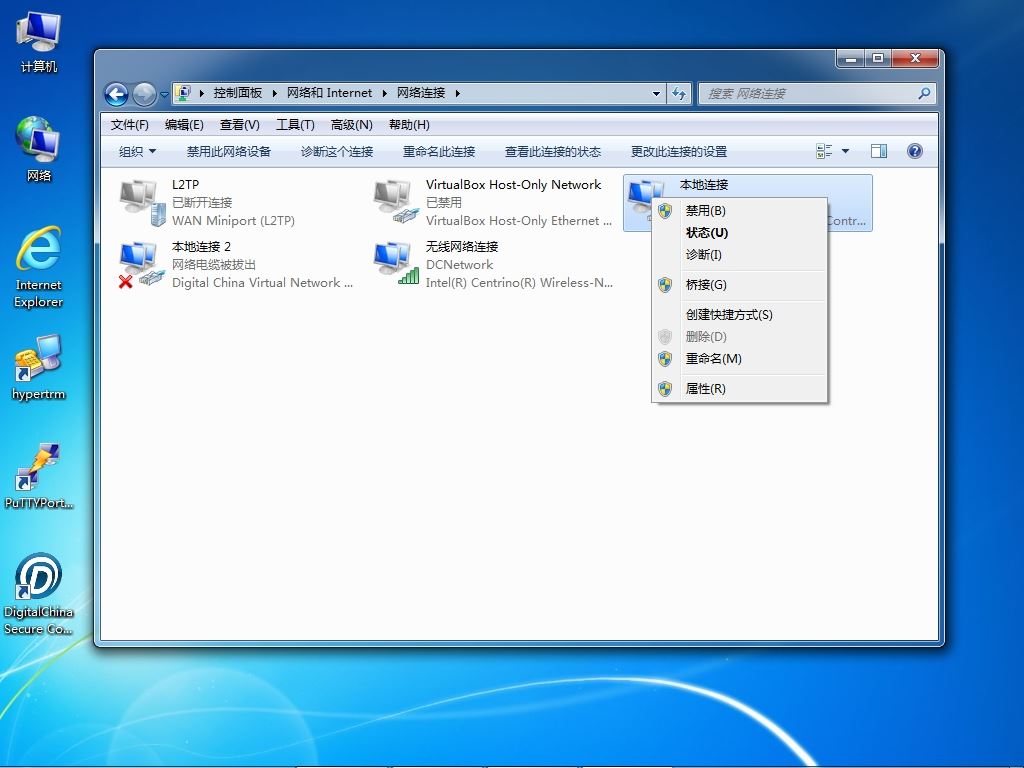Viewport: 1024px width, 768px height.
Task: Open the 帮助(H) menu
Action: (409, 125)
